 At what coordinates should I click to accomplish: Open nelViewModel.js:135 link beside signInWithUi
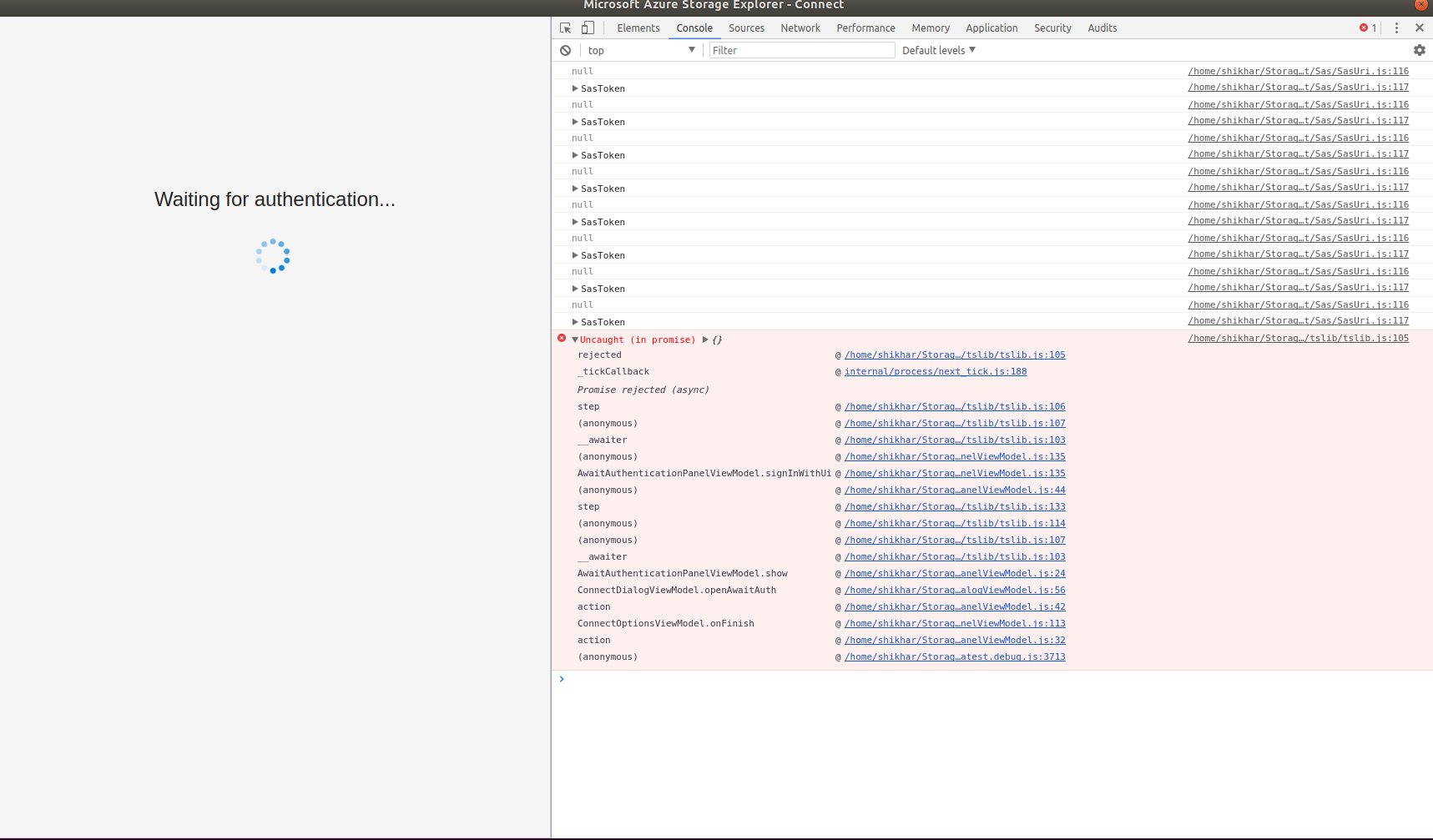click(x=955, y=473)
